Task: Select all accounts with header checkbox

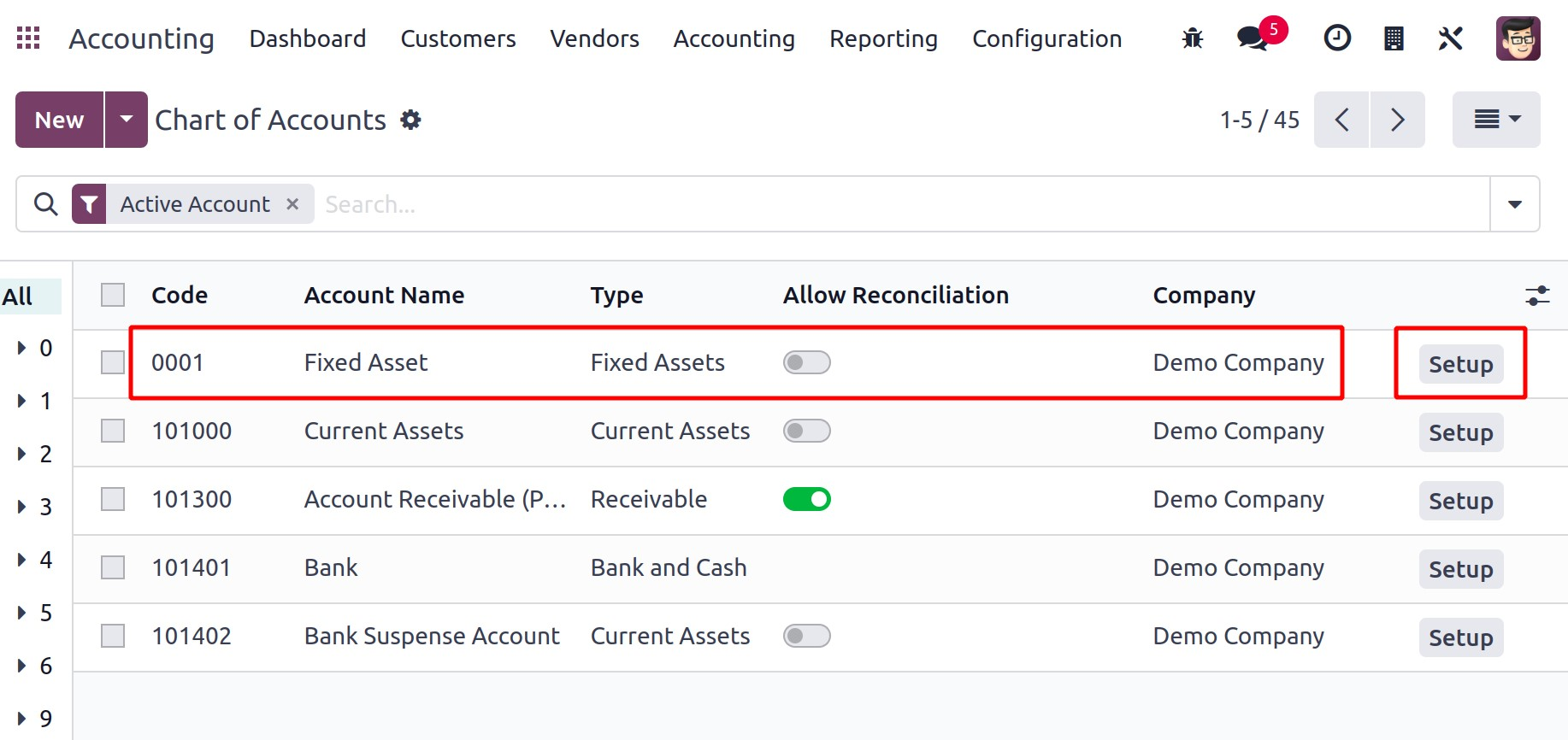Action: click(113, 295)
